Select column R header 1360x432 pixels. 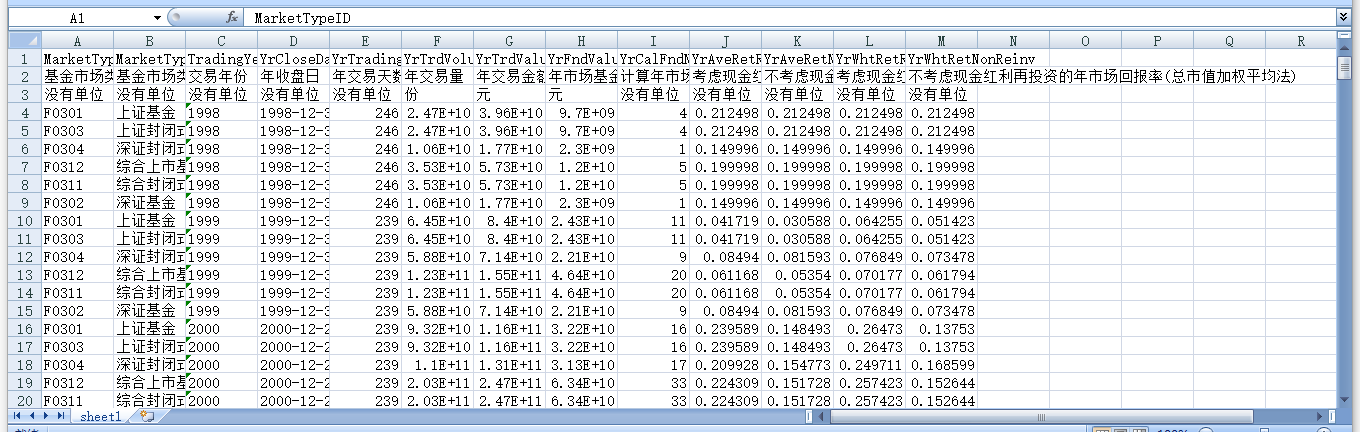pyautogui.click(x=1301, y=41)
